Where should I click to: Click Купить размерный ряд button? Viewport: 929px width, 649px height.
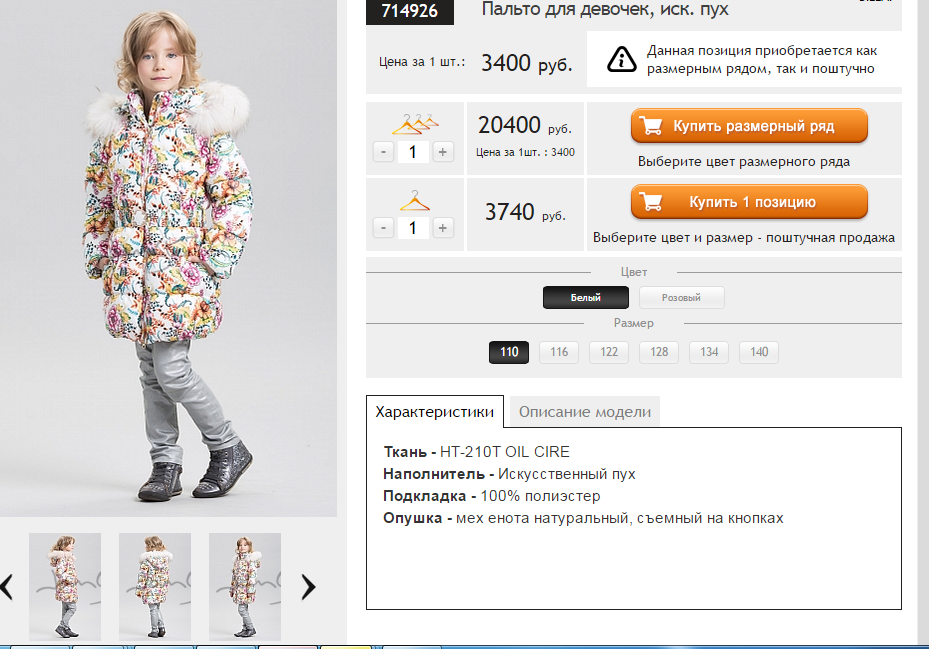749,126
